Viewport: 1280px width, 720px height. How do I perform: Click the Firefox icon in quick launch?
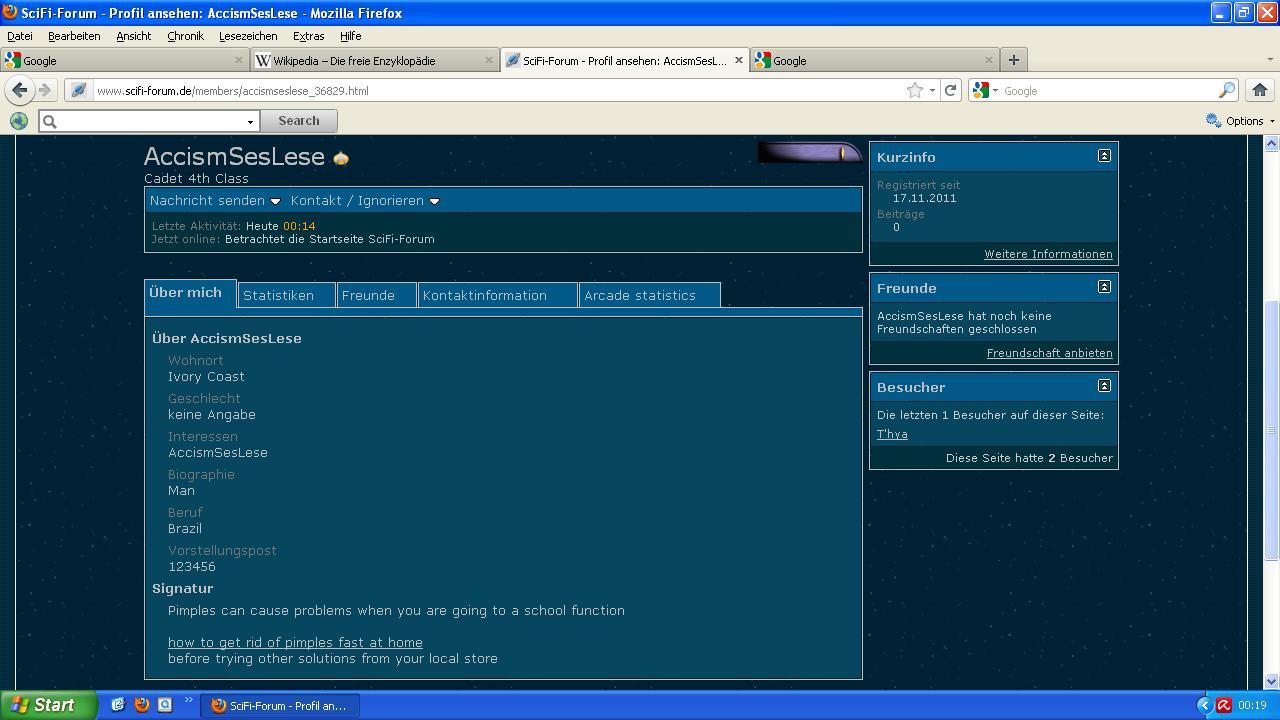coord(141,705)
